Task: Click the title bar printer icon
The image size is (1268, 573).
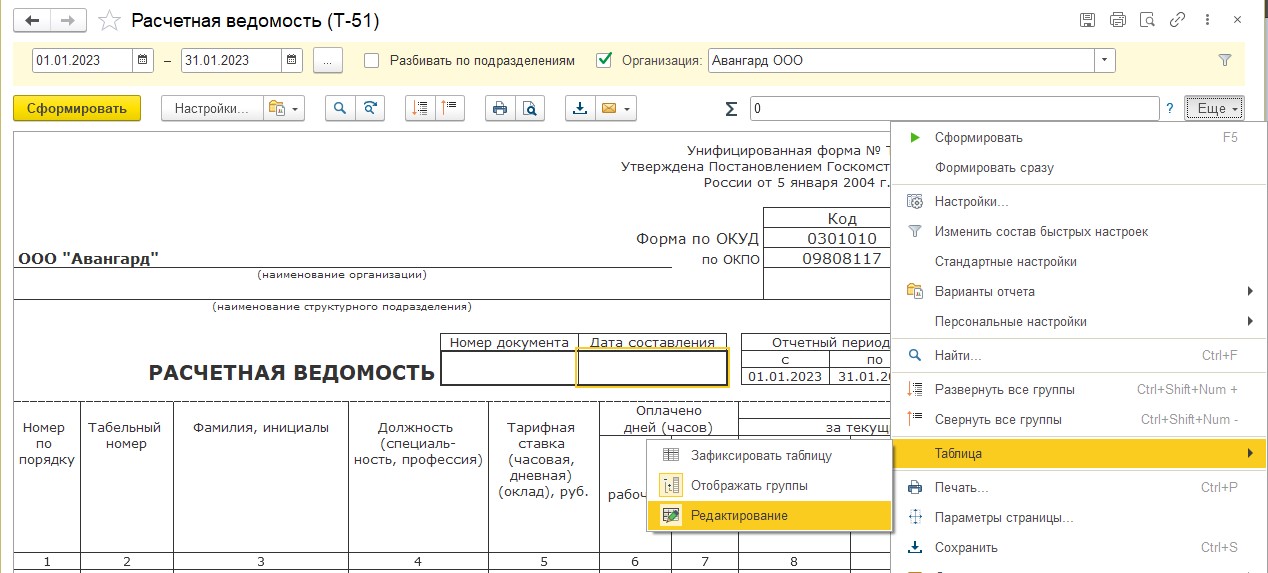Action: pyautogui.click(x=1118, y=20)
